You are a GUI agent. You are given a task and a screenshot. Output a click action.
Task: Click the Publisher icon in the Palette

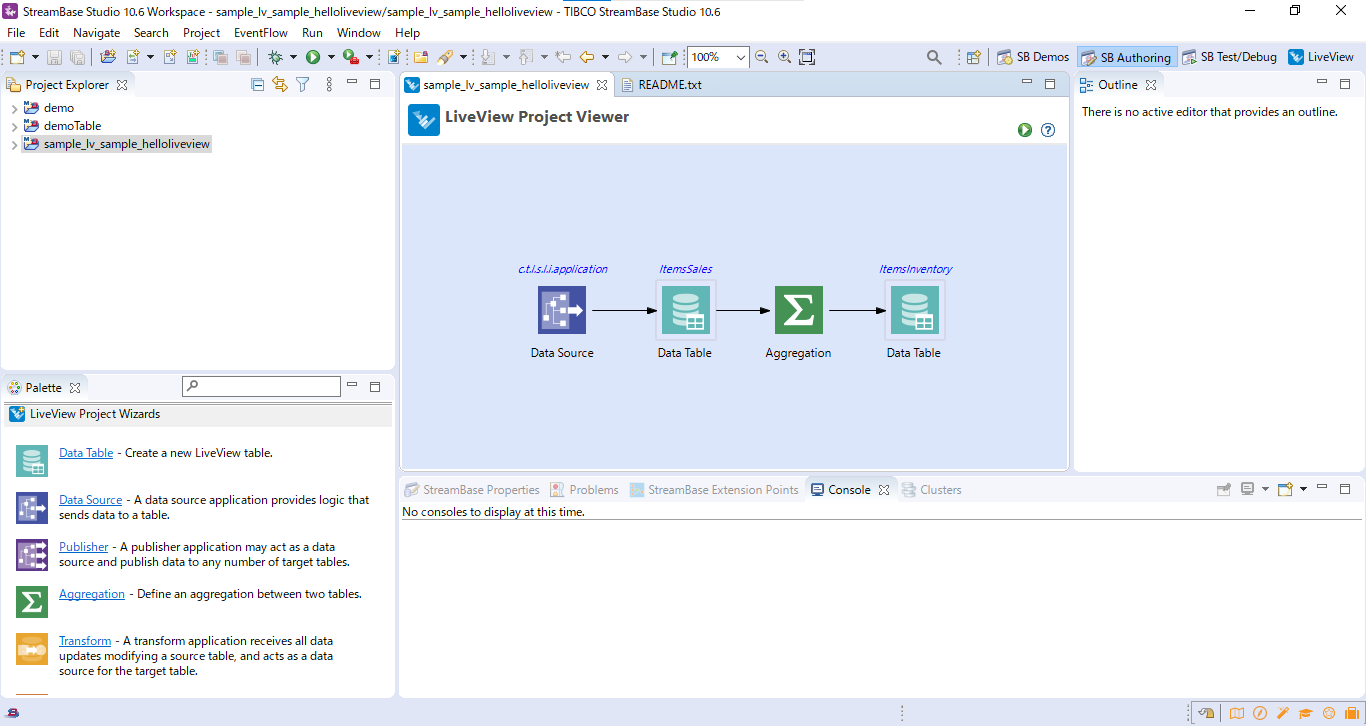(32, 555)
